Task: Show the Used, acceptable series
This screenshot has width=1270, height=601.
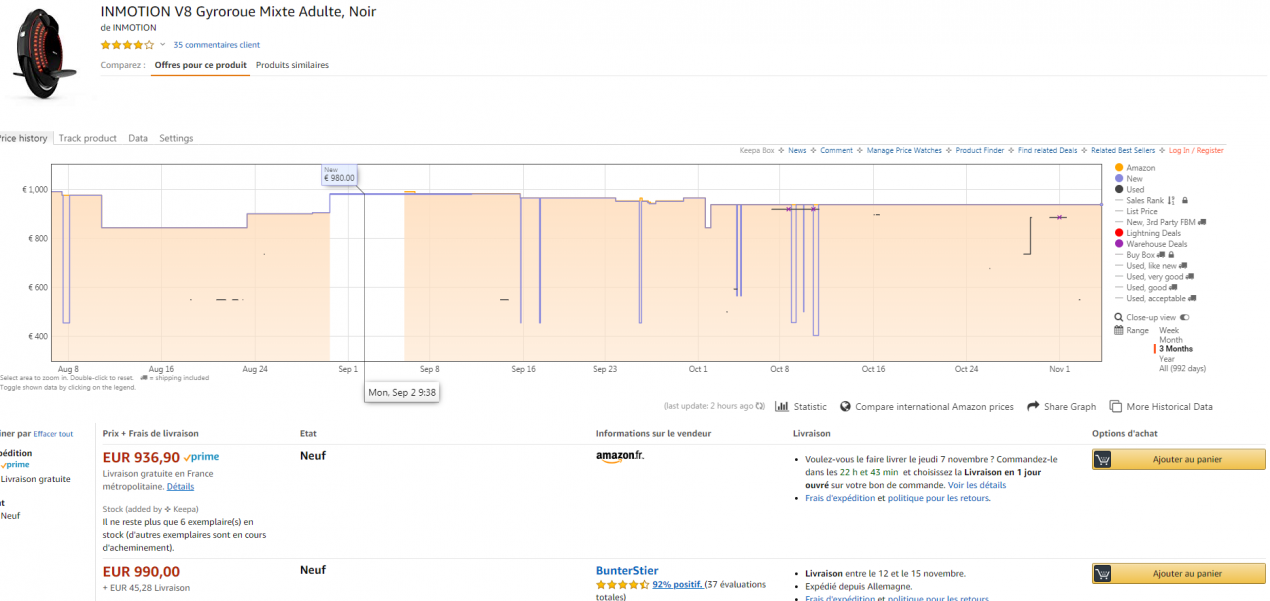Action: click(x=1156, y=298)
